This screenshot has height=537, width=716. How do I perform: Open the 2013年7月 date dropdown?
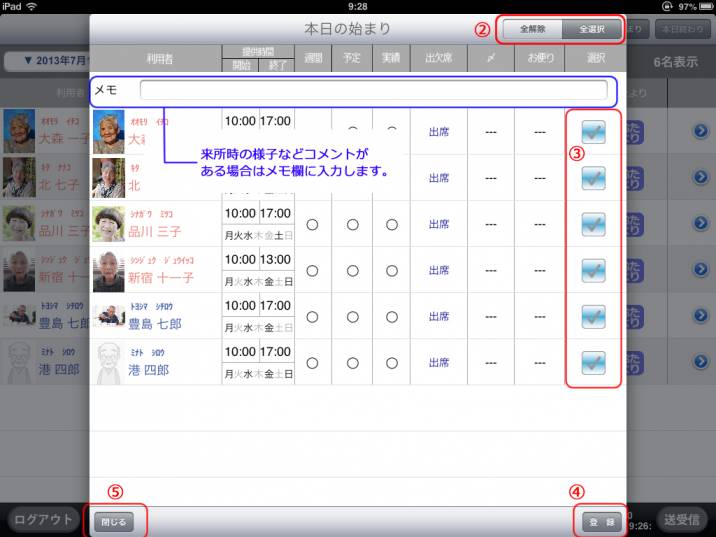(x=45, y=62)
